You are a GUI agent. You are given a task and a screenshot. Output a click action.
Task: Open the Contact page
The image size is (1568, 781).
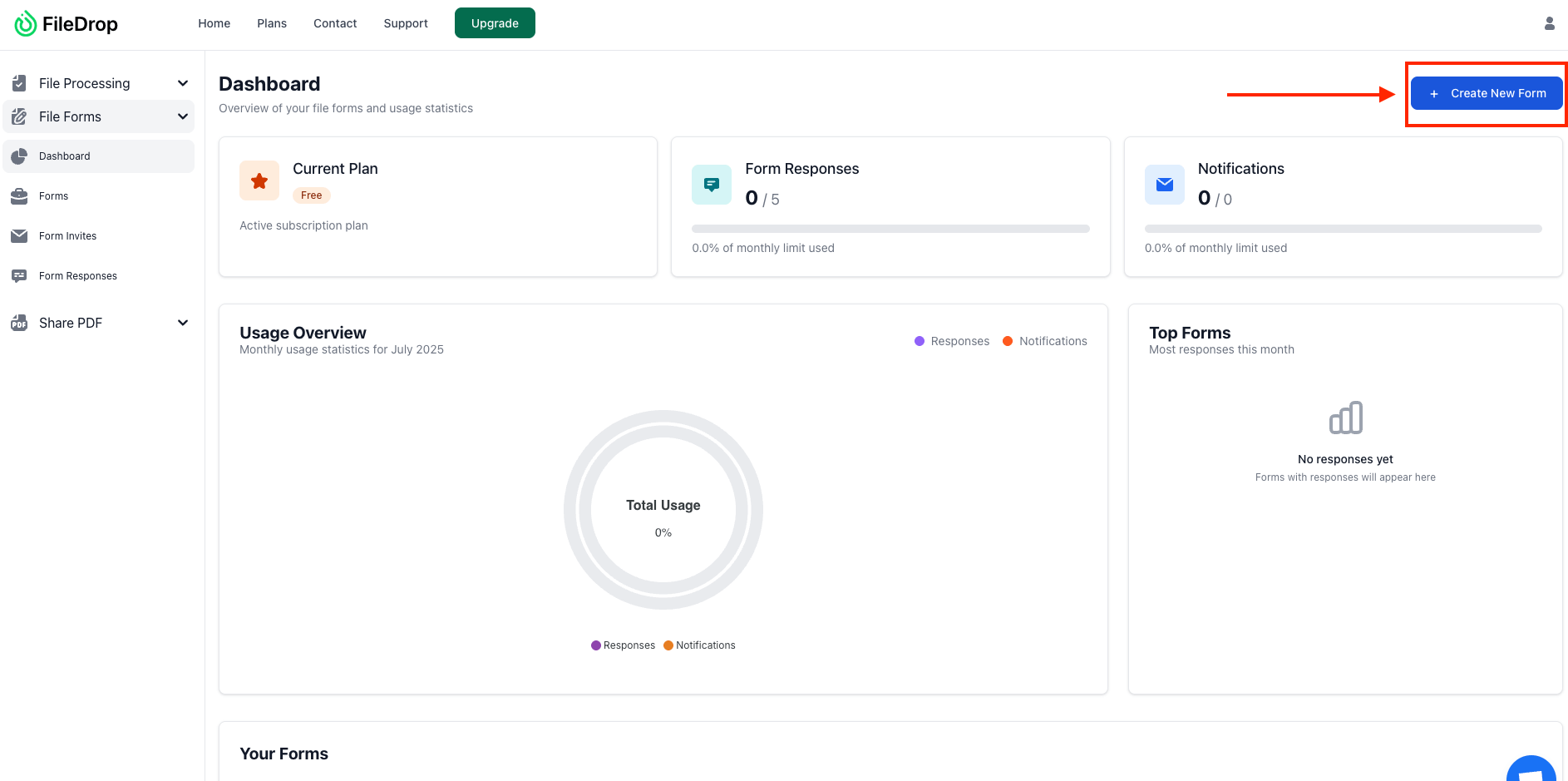coord(335,23)
